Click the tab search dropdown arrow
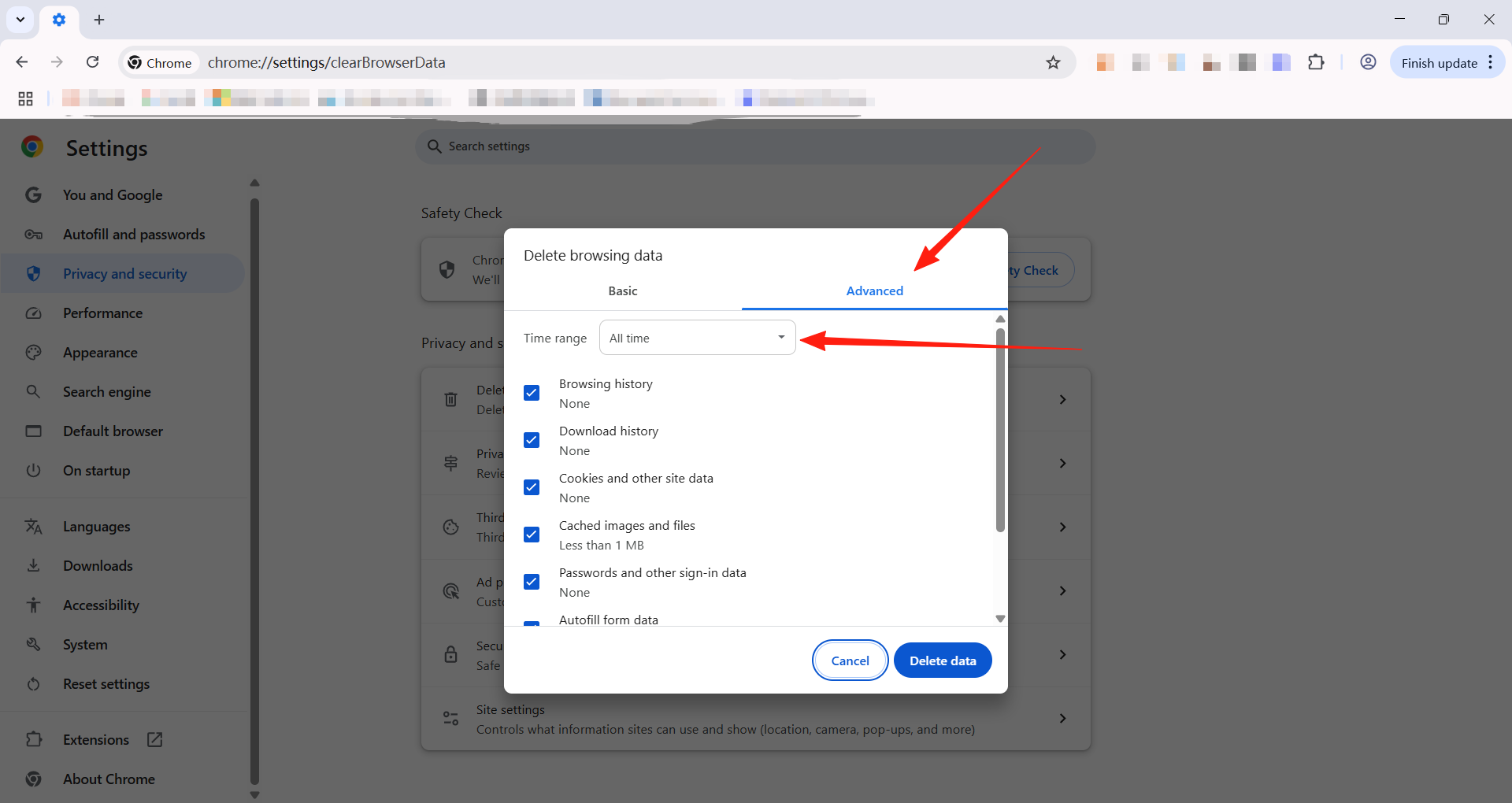This screenshot has height=803, width=1512. point(20,20)
